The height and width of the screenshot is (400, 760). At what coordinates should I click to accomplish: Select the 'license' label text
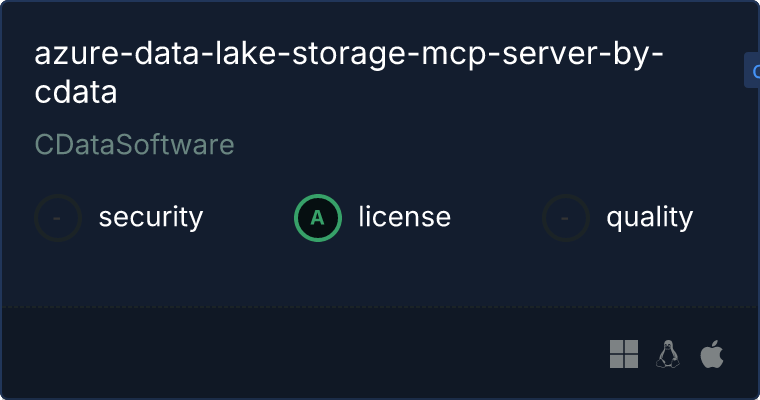click(405, 217)
